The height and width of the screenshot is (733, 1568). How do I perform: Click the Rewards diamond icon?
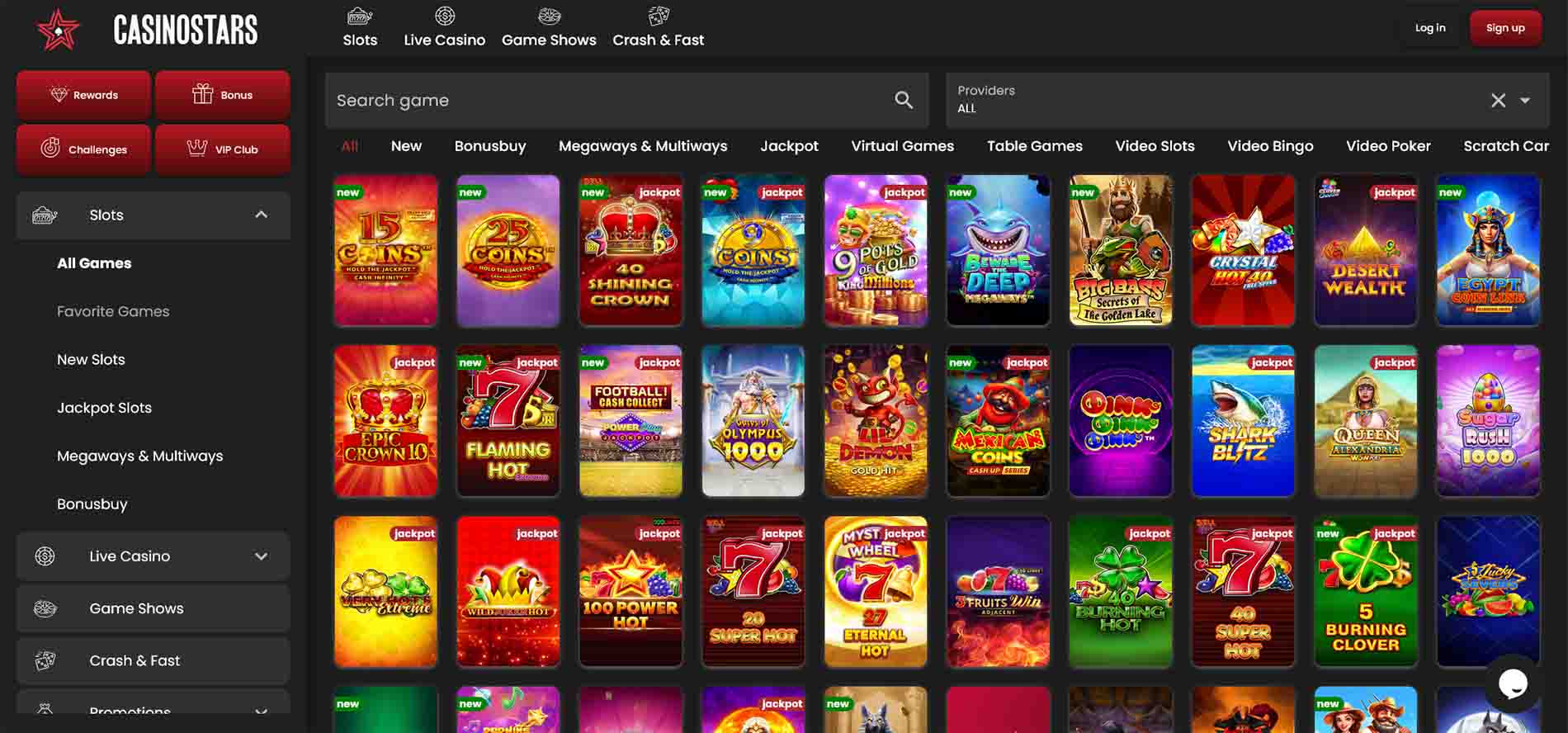coord(59,94)
